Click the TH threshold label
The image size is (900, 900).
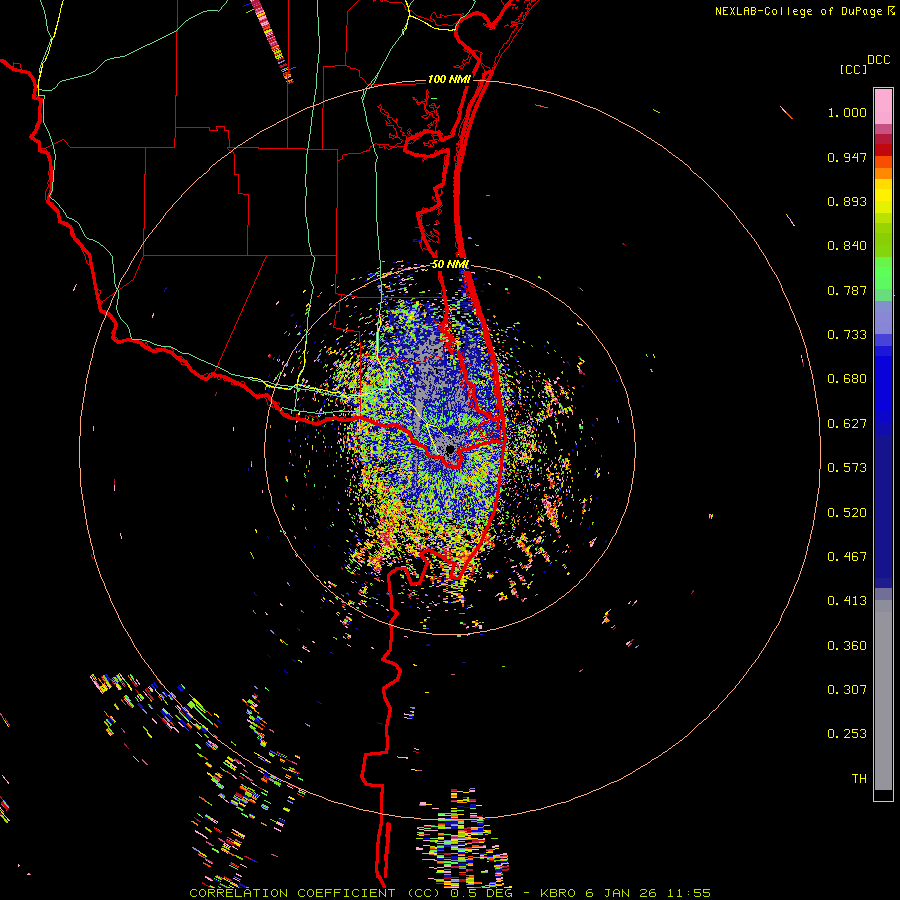pyautogui.click(x=859, y=779)
